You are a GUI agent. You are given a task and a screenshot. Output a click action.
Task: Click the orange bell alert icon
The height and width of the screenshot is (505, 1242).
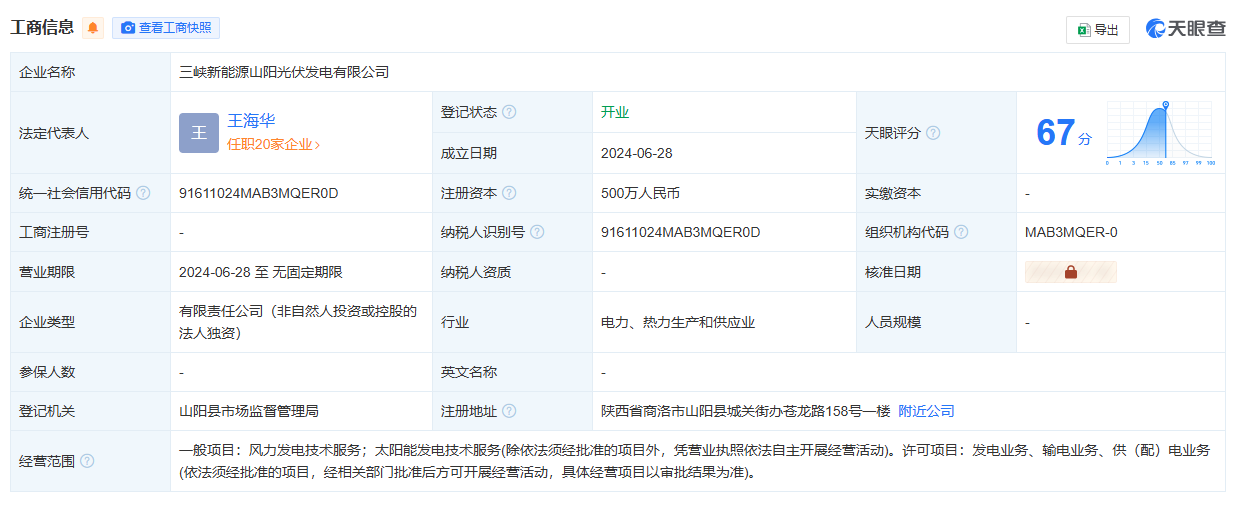[x=93, y=28]
